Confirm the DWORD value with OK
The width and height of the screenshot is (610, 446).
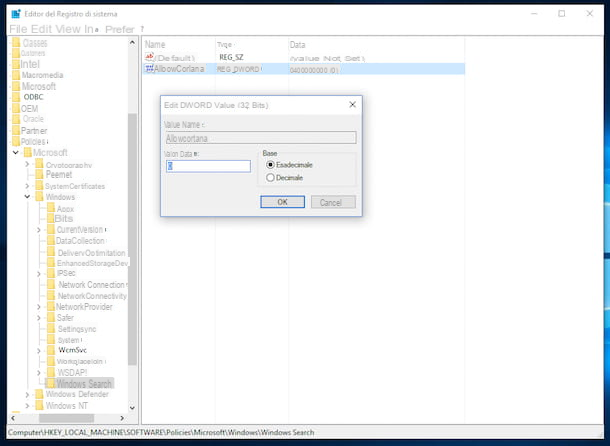[282, 202]
